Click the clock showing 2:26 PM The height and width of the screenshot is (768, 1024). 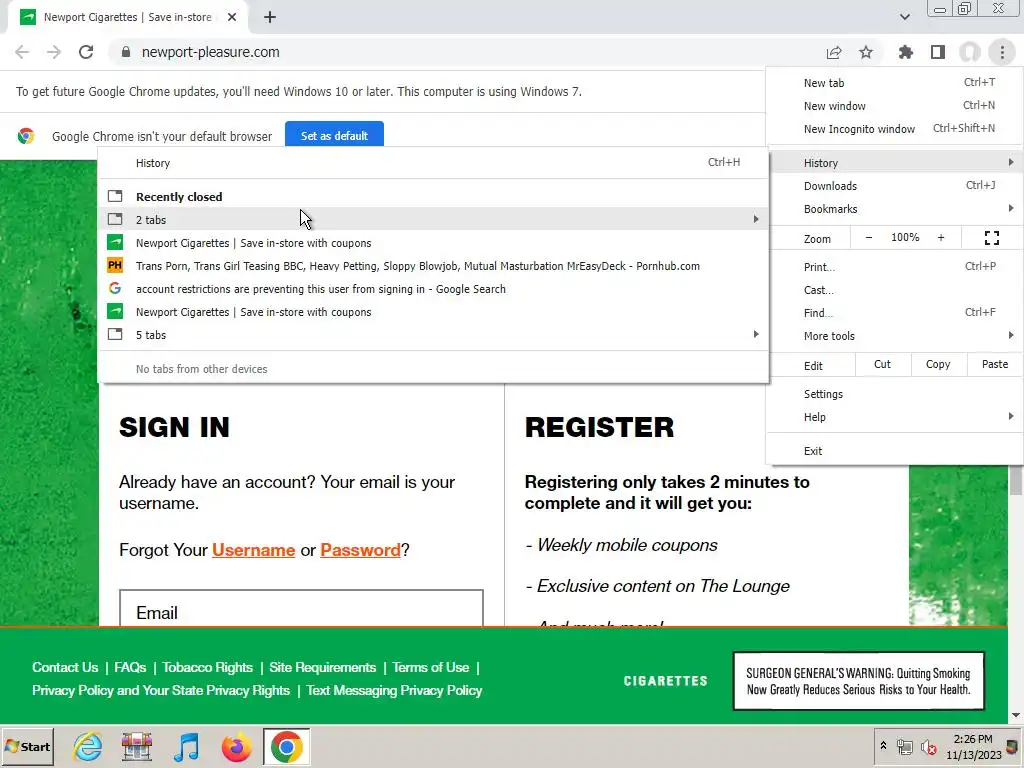973,739
